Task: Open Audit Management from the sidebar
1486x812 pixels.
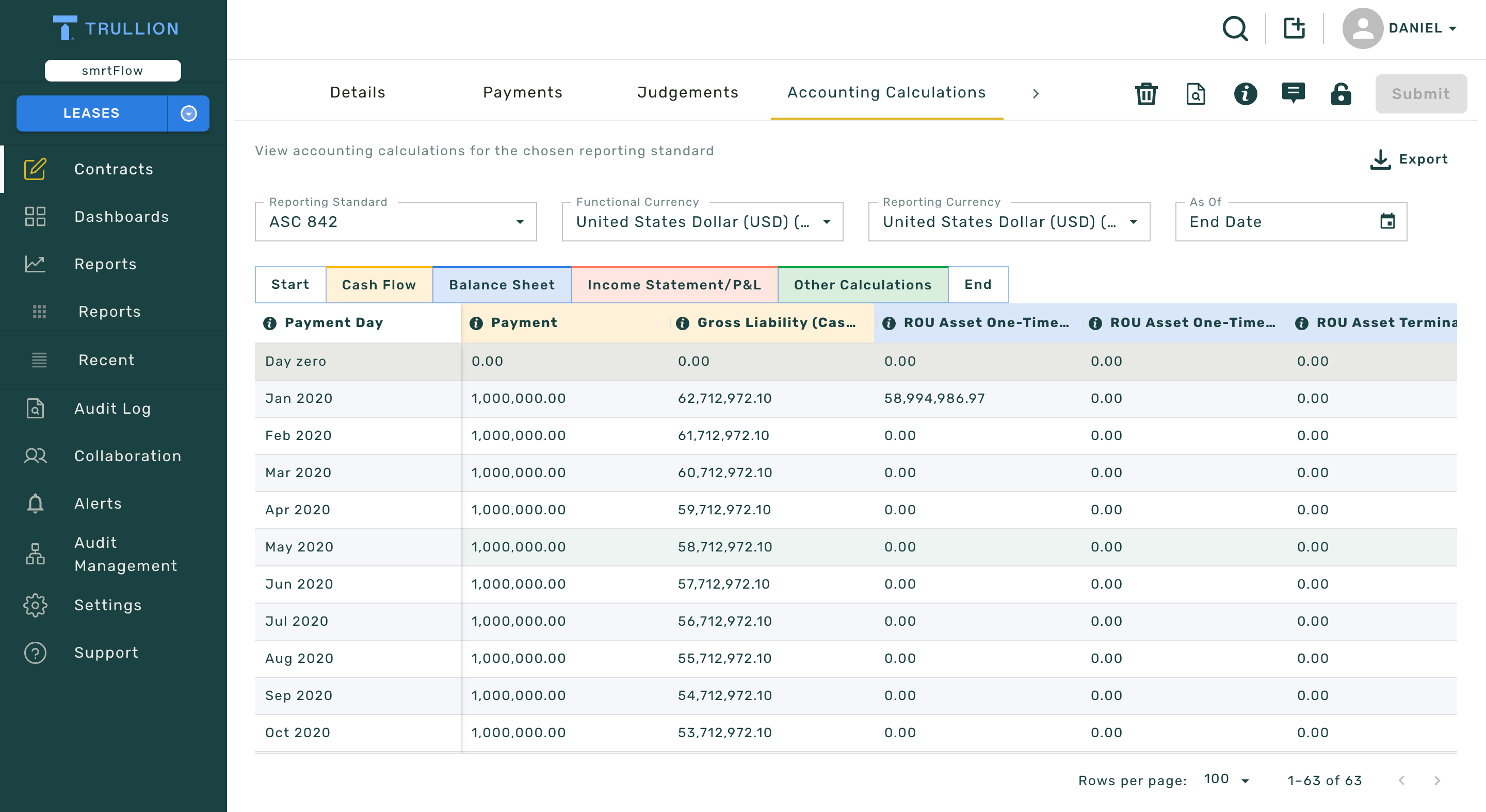Action: tap(125, 554)
